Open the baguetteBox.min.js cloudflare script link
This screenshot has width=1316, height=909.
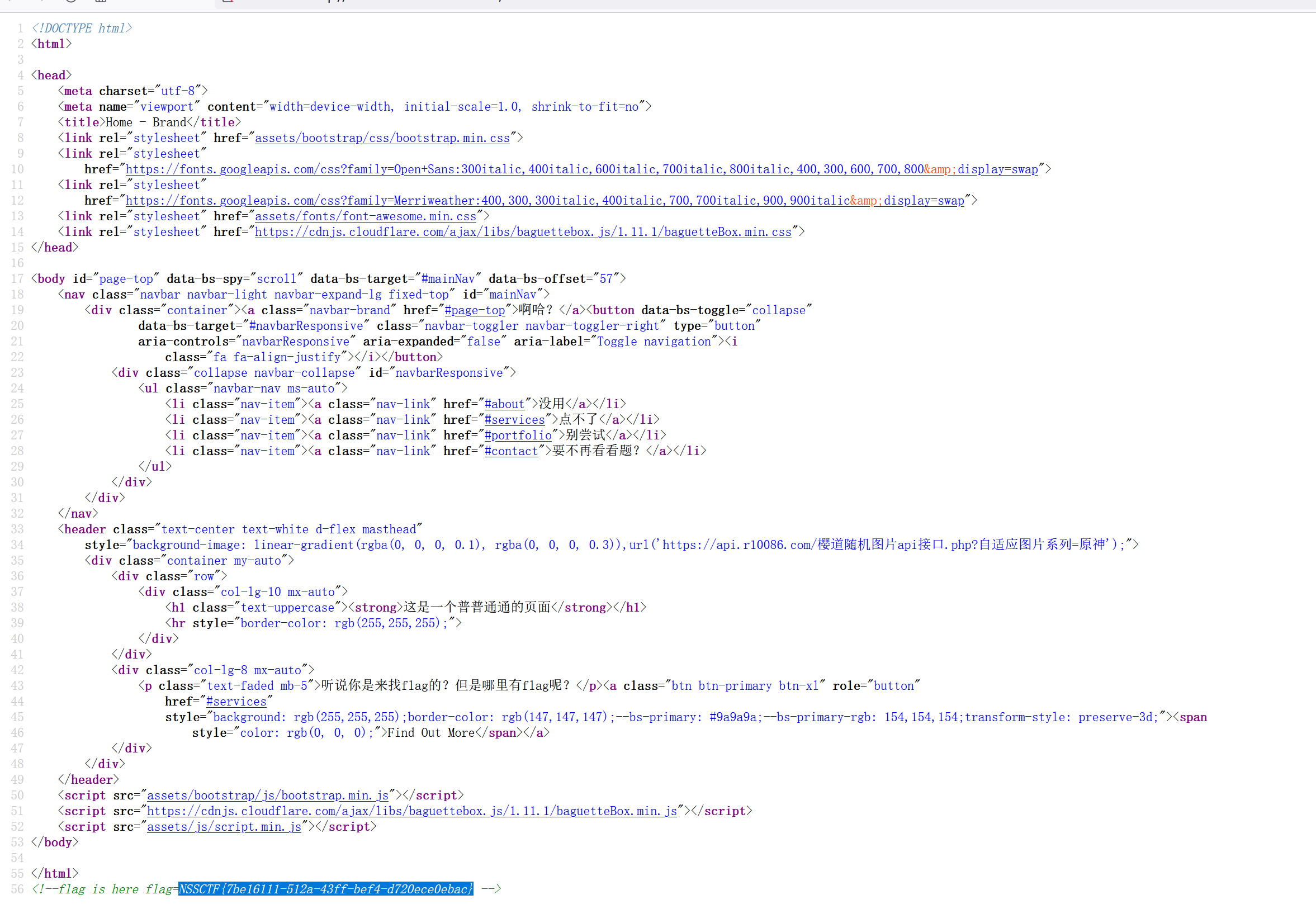(x=411, y=811)
